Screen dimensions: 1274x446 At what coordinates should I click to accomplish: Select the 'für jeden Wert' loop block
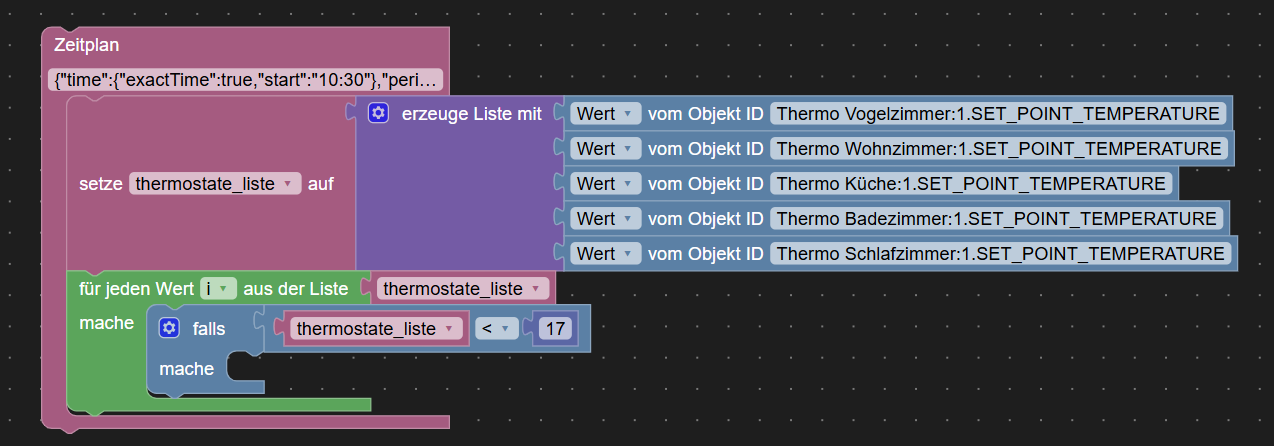[x=138, y=289]
